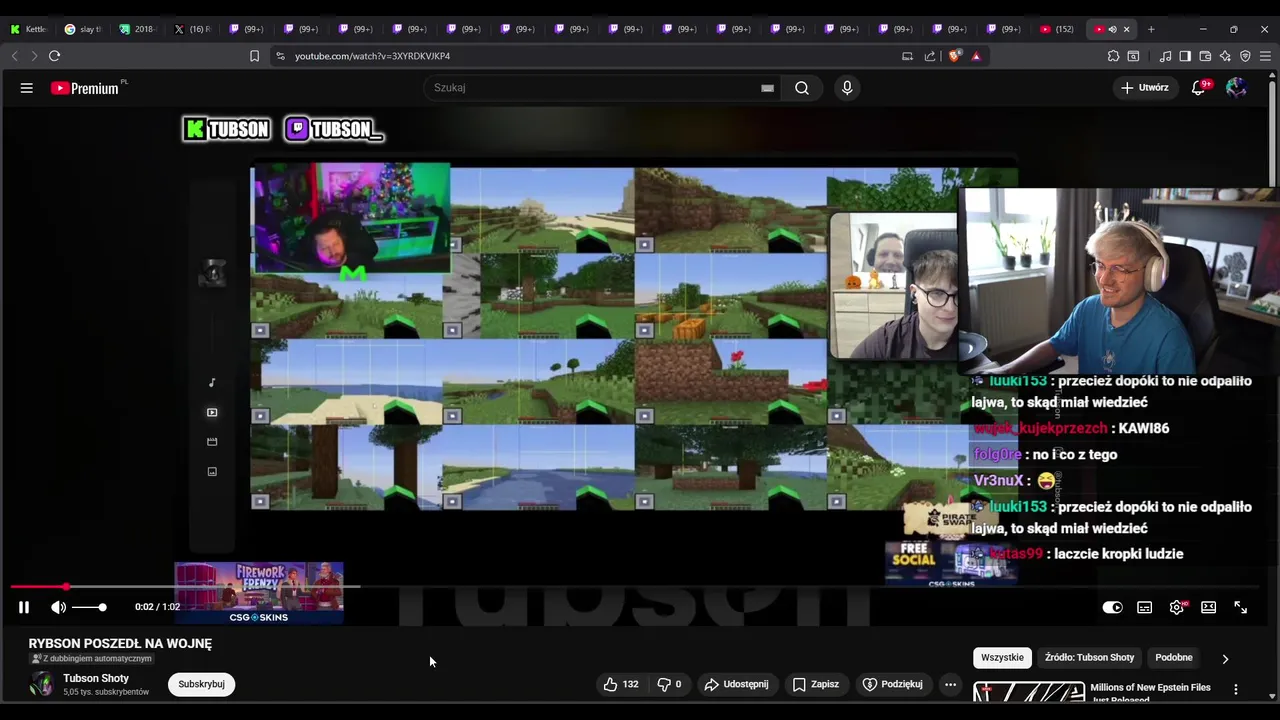Click the youtube.com address bar URL
The image size is (1280, 720).
pos(372,56)
